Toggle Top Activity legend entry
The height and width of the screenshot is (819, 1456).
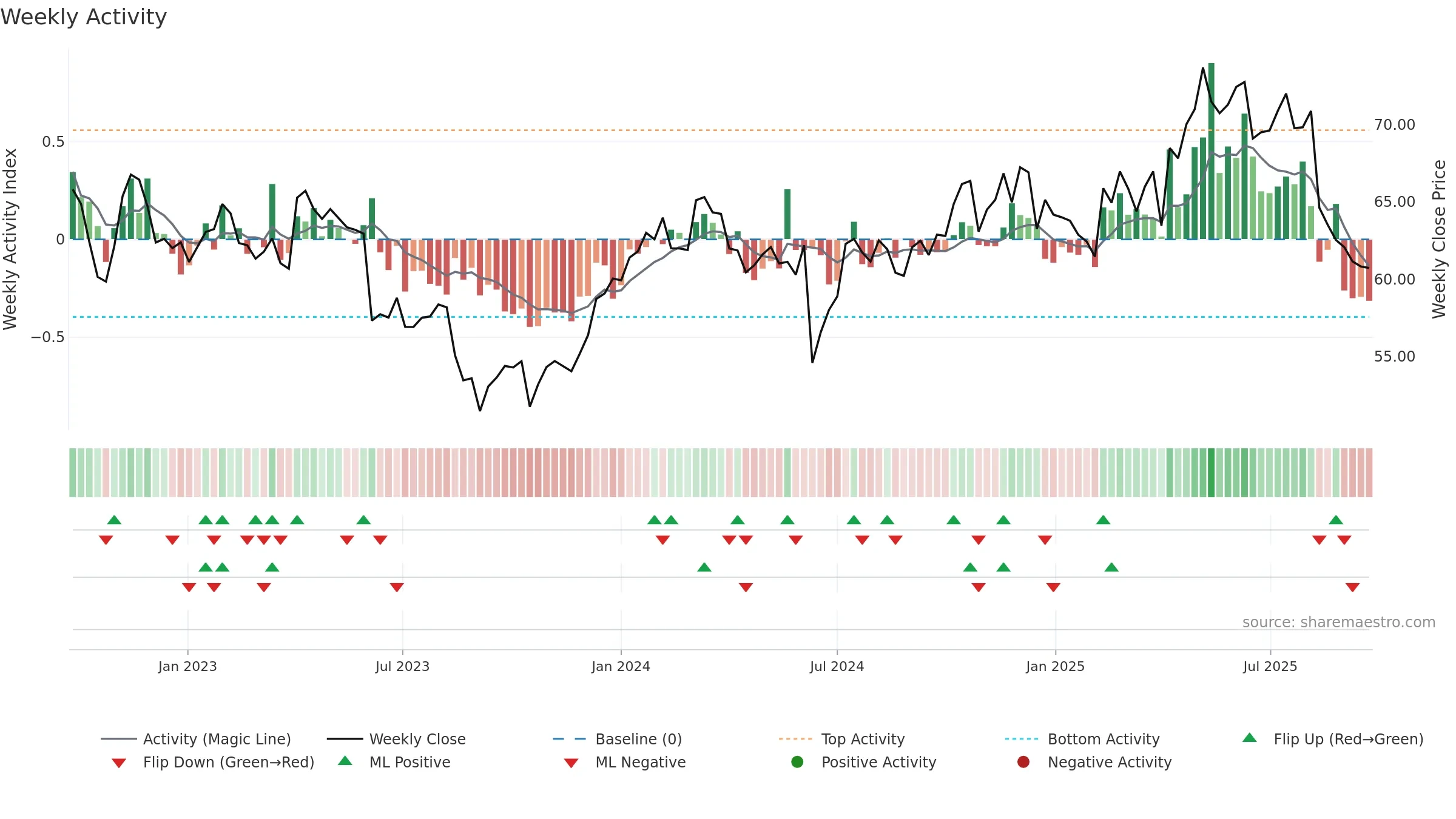pos(841,739)
